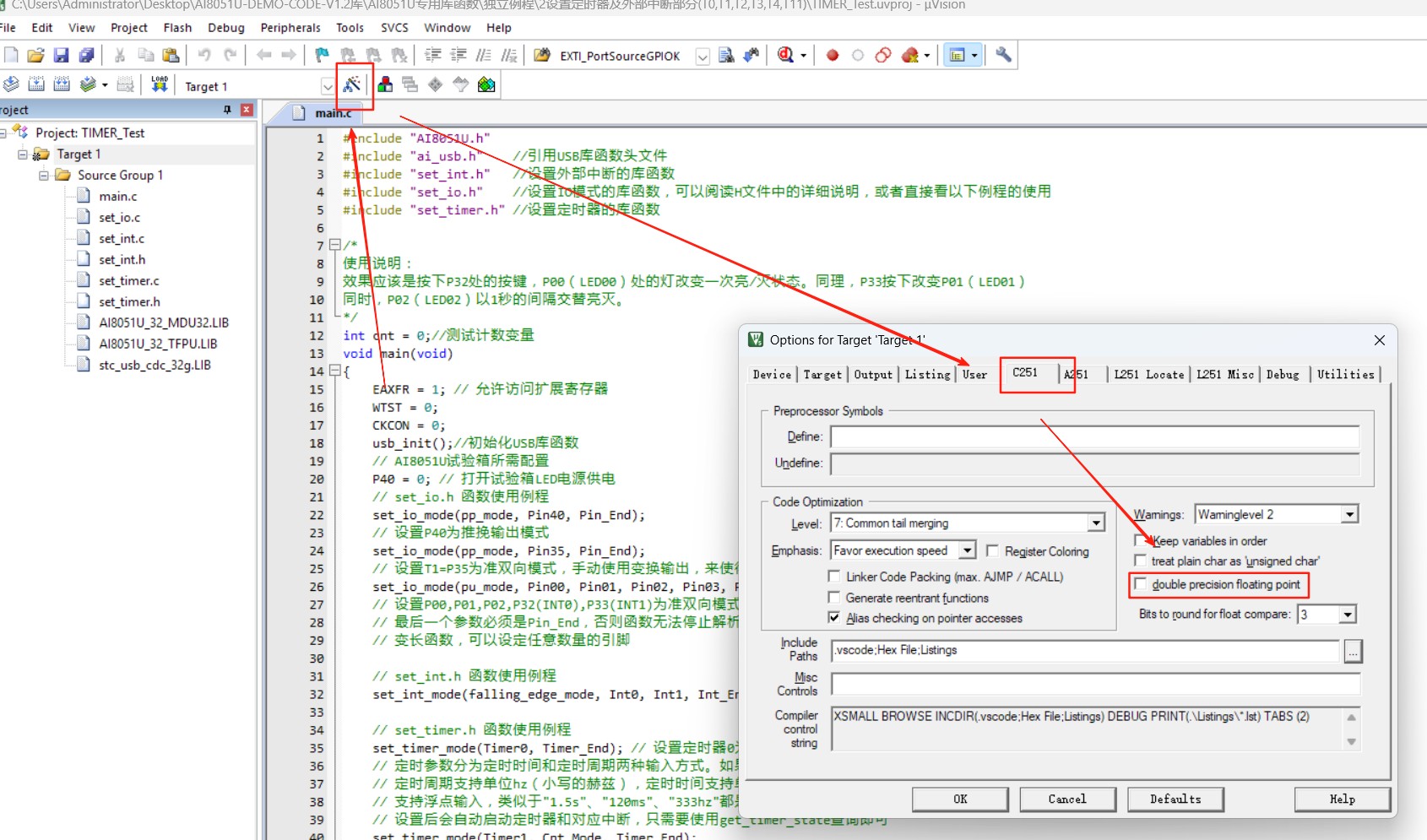Switch to the Utilities tab
1427x840 pixels.
[1346, 374]
